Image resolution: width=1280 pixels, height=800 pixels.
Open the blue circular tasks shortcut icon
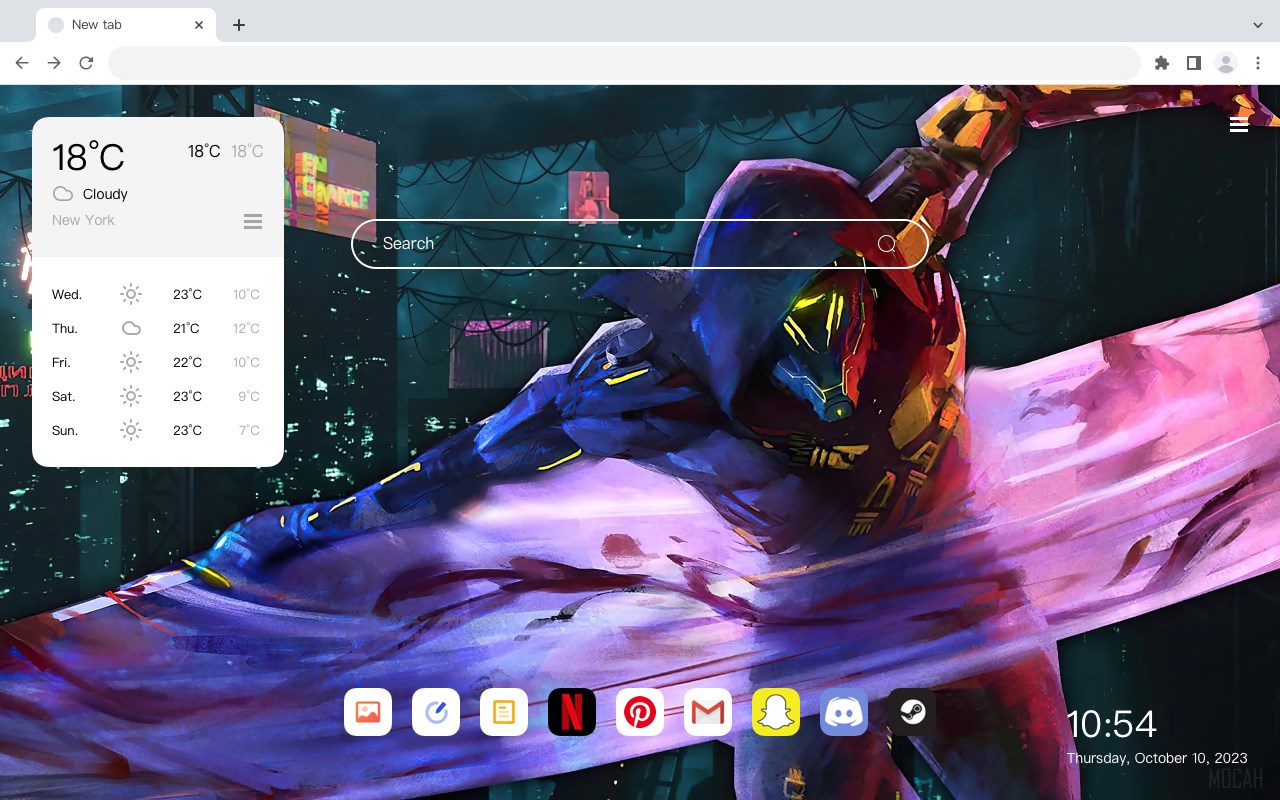tap(436, 712)
